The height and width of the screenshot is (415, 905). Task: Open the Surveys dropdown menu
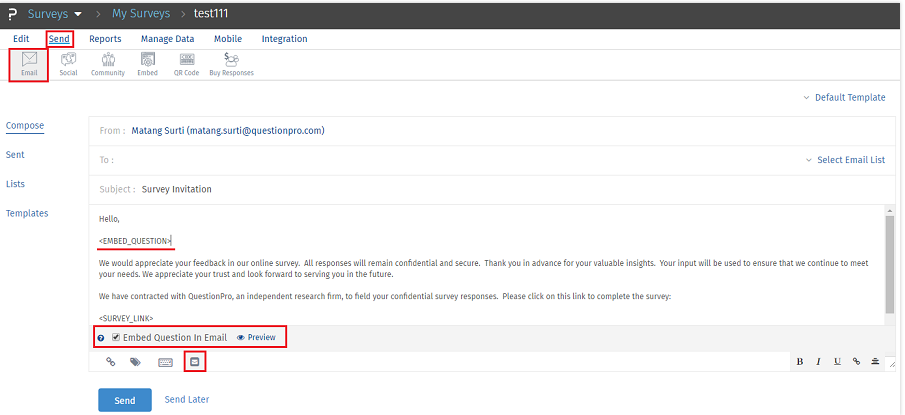pyautogui.click(x=54, y=14)
